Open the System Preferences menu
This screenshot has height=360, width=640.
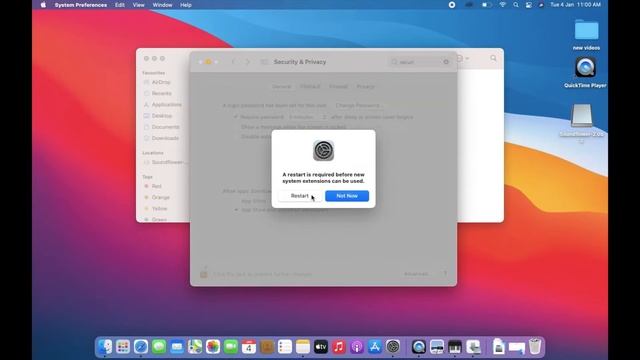(80, 5)
